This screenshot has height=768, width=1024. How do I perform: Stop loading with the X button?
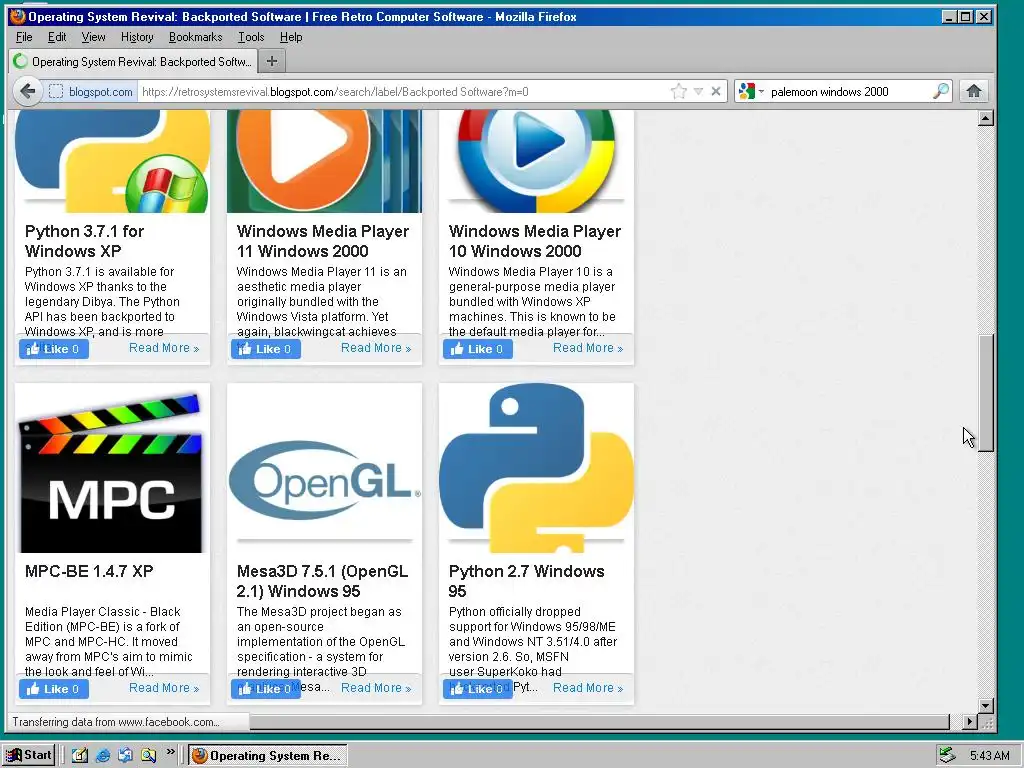click(x=716, y=91)
